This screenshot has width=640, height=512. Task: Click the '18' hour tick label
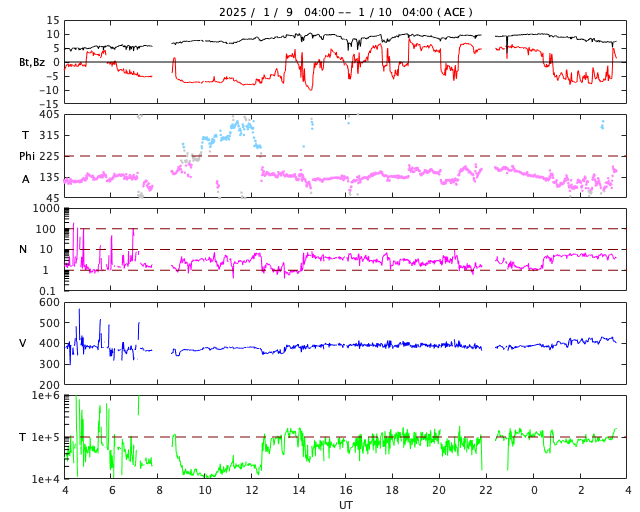point(392,490)
